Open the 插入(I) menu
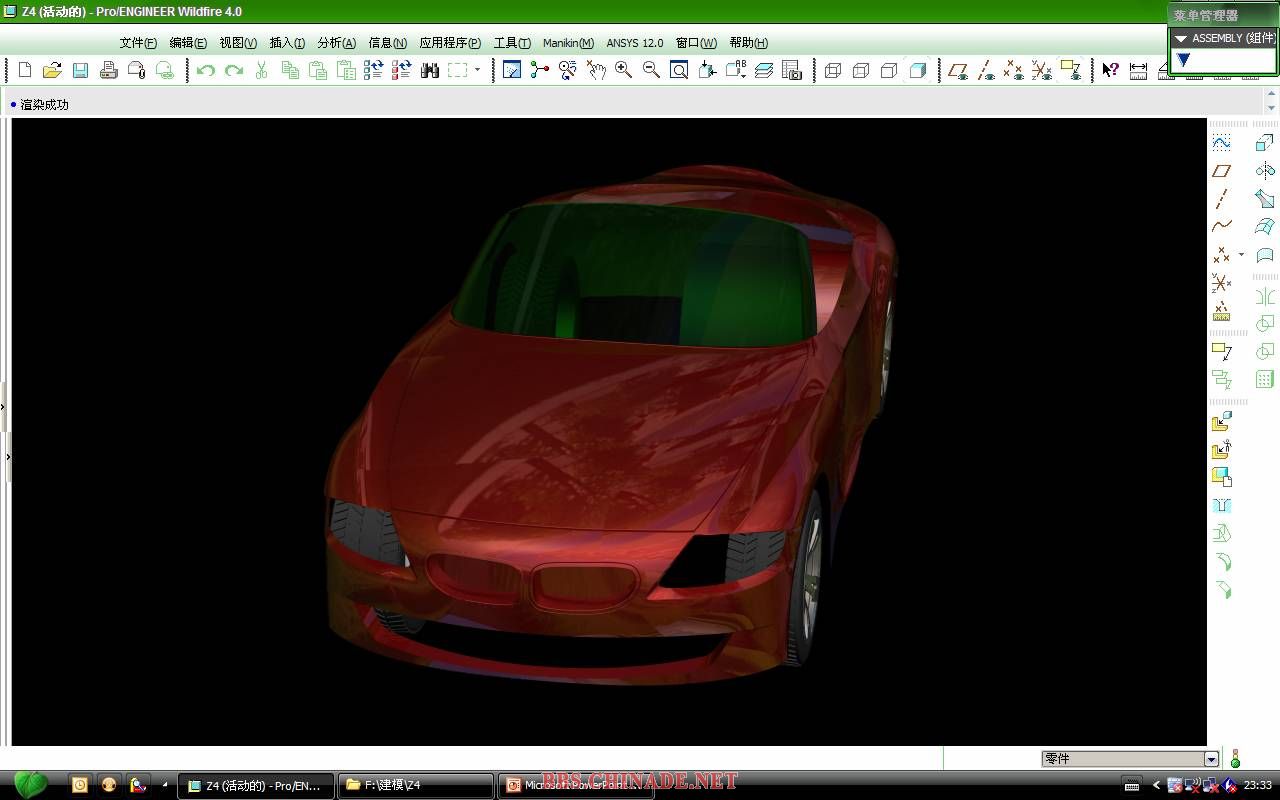This screenshot has width=1280, height=800. pyautogui.click(x=287, y=43)
